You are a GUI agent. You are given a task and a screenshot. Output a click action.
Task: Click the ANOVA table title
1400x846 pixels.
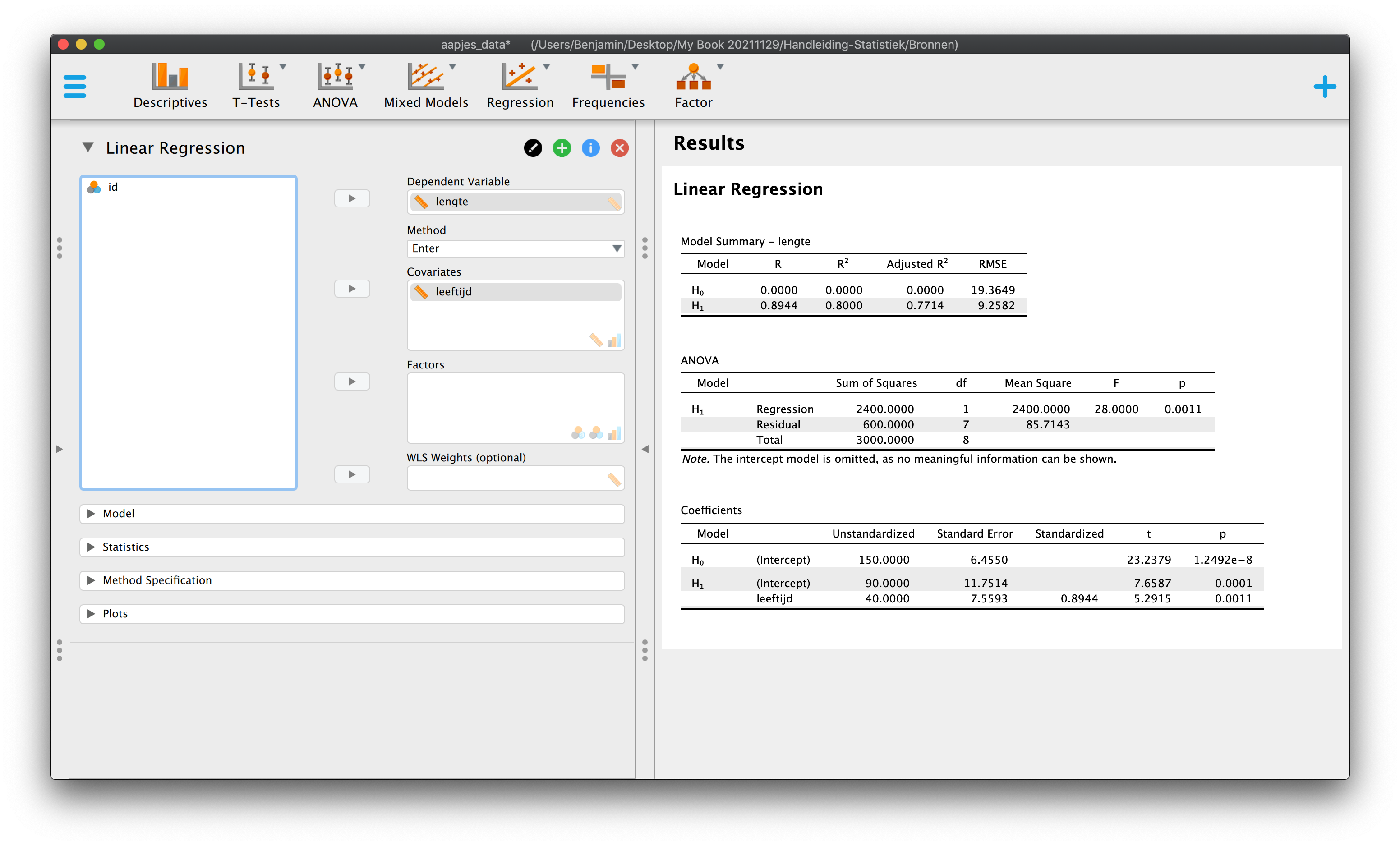pyautogui.click(x=700, y=361)
